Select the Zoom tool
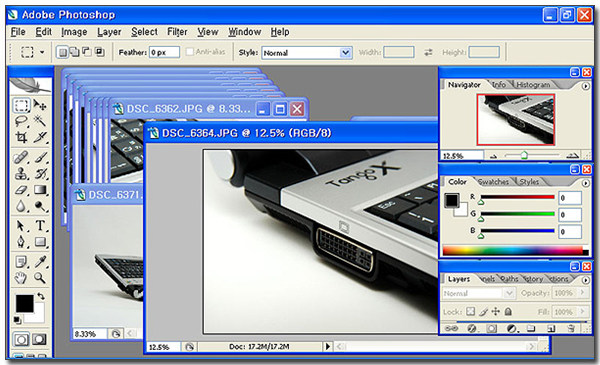The width and height of the screenshot is (600, 365). click(40, 278)
